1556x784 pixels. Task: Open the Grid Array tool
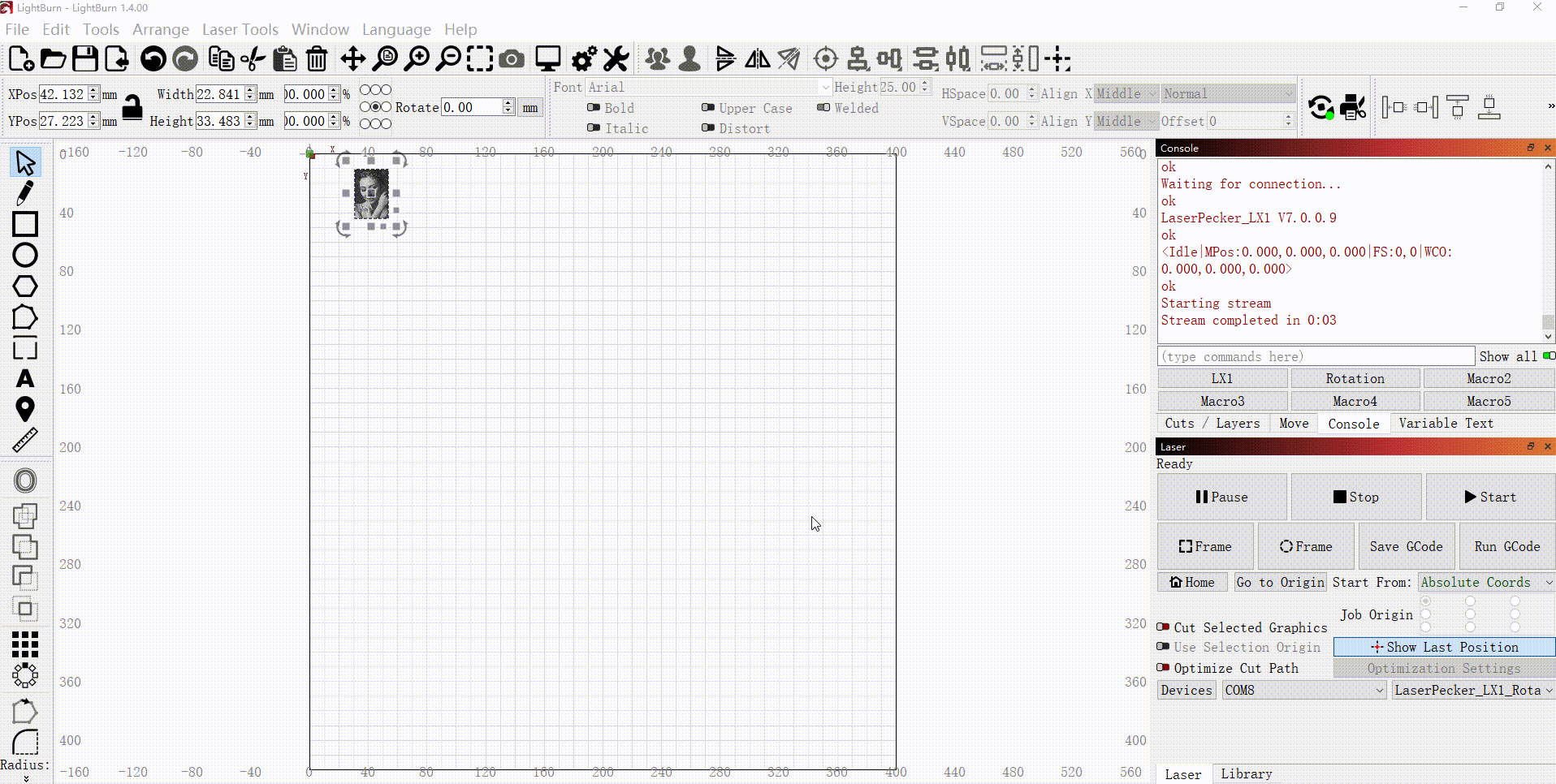(x=25, y=644)
